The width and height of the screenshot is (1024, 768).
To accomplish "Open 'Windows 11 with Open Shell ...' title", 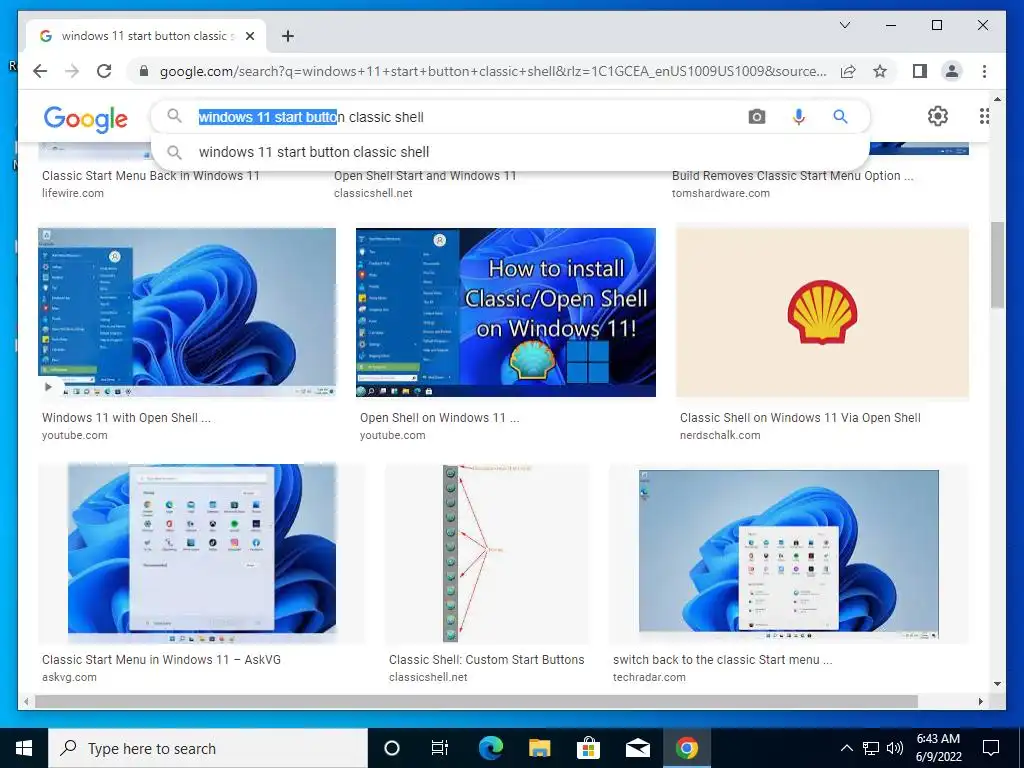I will [x=126, y=418].
